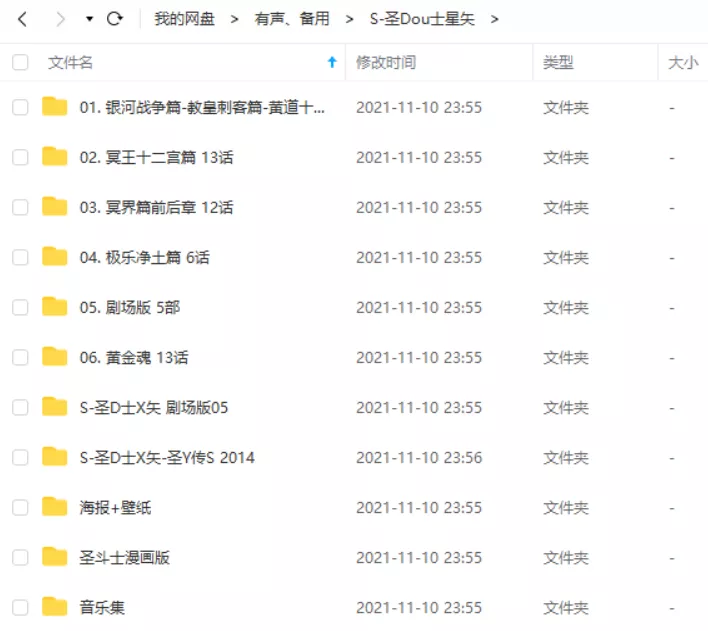Screen dimensions: 708x631
Task: Sort by 修改时间 column header
Action: [x=386, y=62]
